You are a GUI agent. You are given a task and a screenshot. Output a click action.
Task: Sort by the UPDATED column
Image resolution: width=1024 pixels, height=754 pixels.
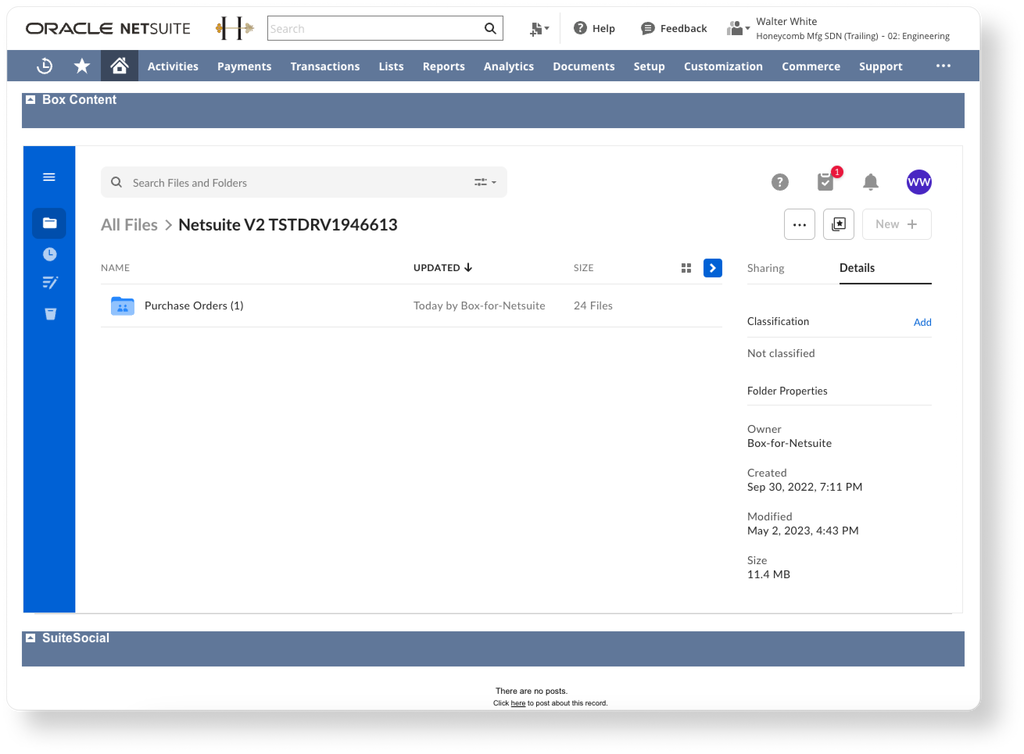click(442, 268)
